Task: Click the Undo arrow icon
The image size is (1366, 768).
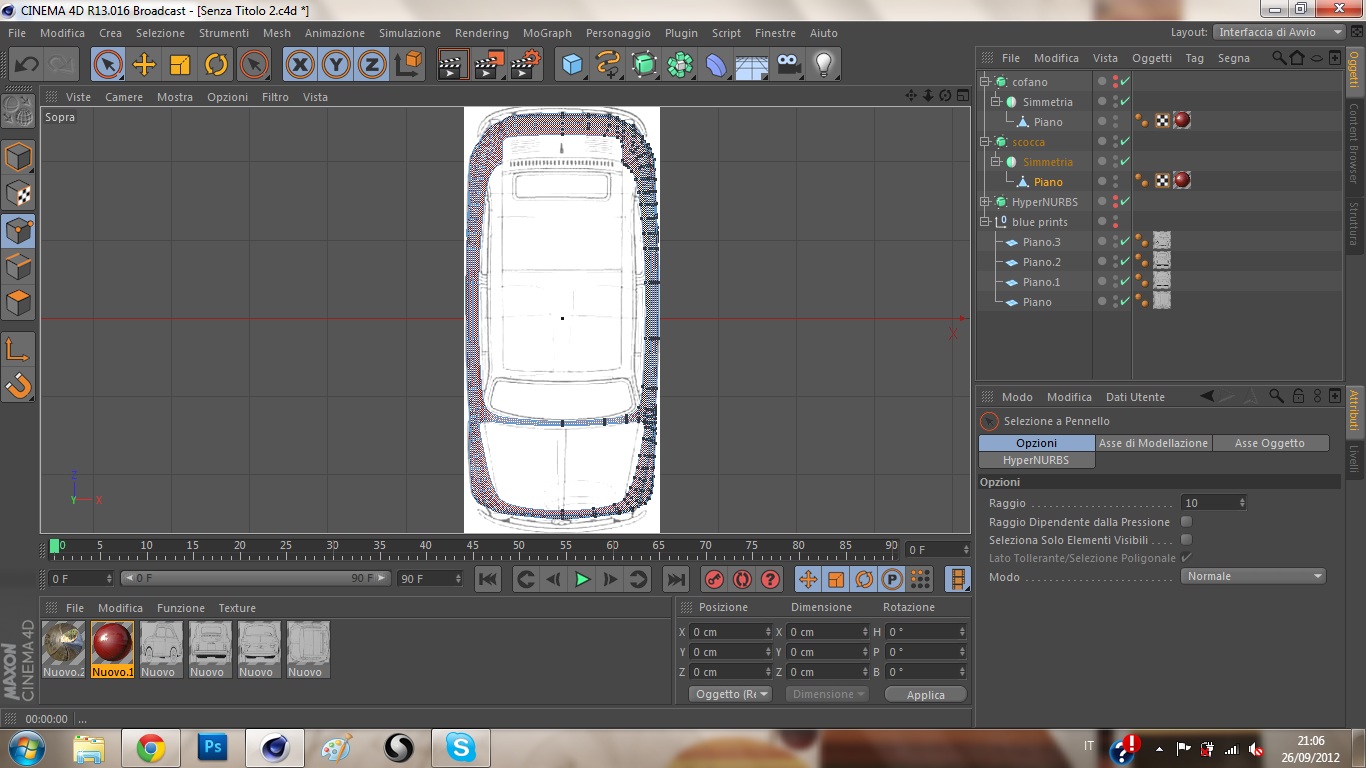Action: (26, 65)
